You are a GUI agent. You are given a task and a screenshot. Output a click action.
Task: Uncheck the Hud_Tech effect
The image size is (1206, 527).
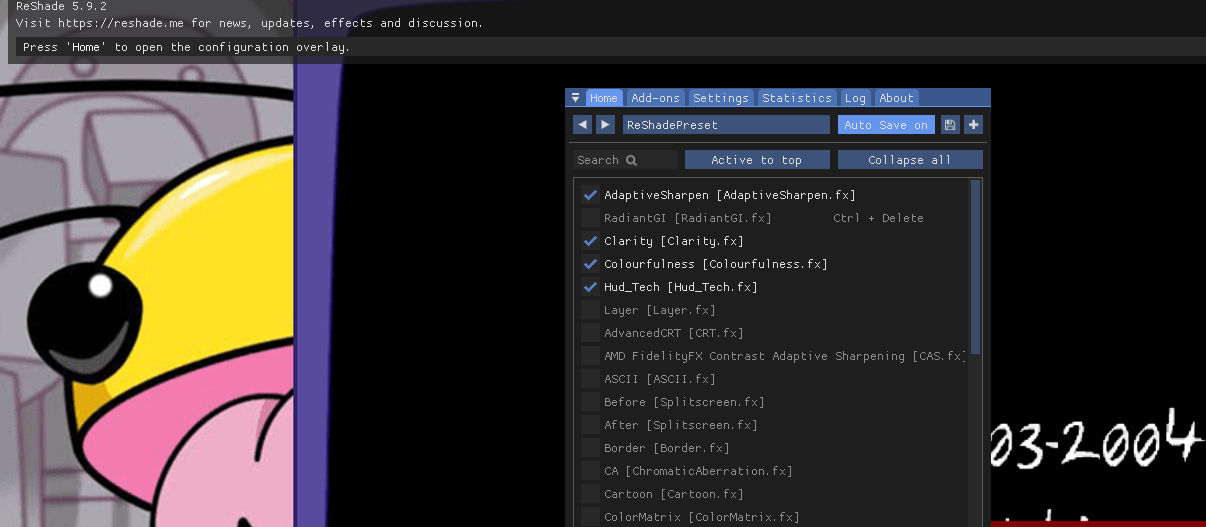(x=590, y=287)
